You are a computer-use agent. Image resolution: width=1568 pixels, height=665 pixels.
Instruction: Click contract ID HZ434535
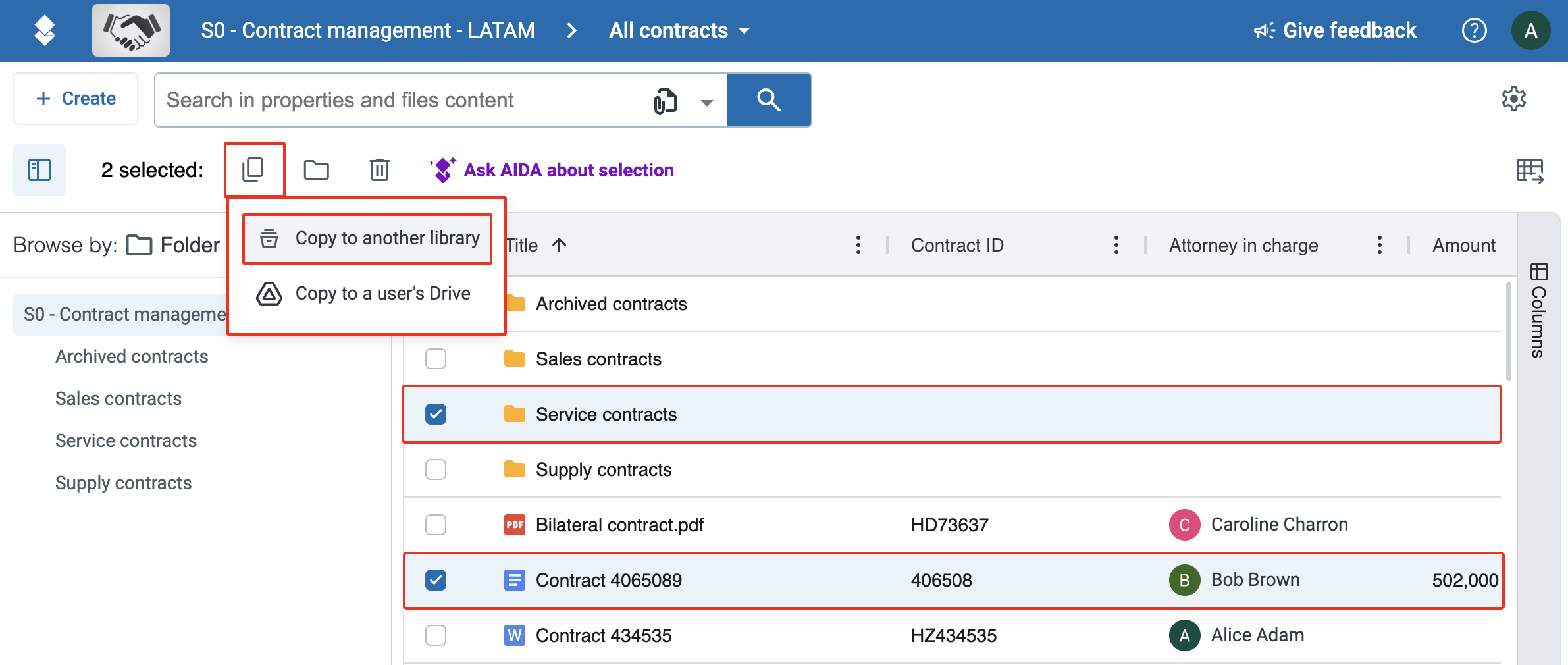click(x=954, y=635)
